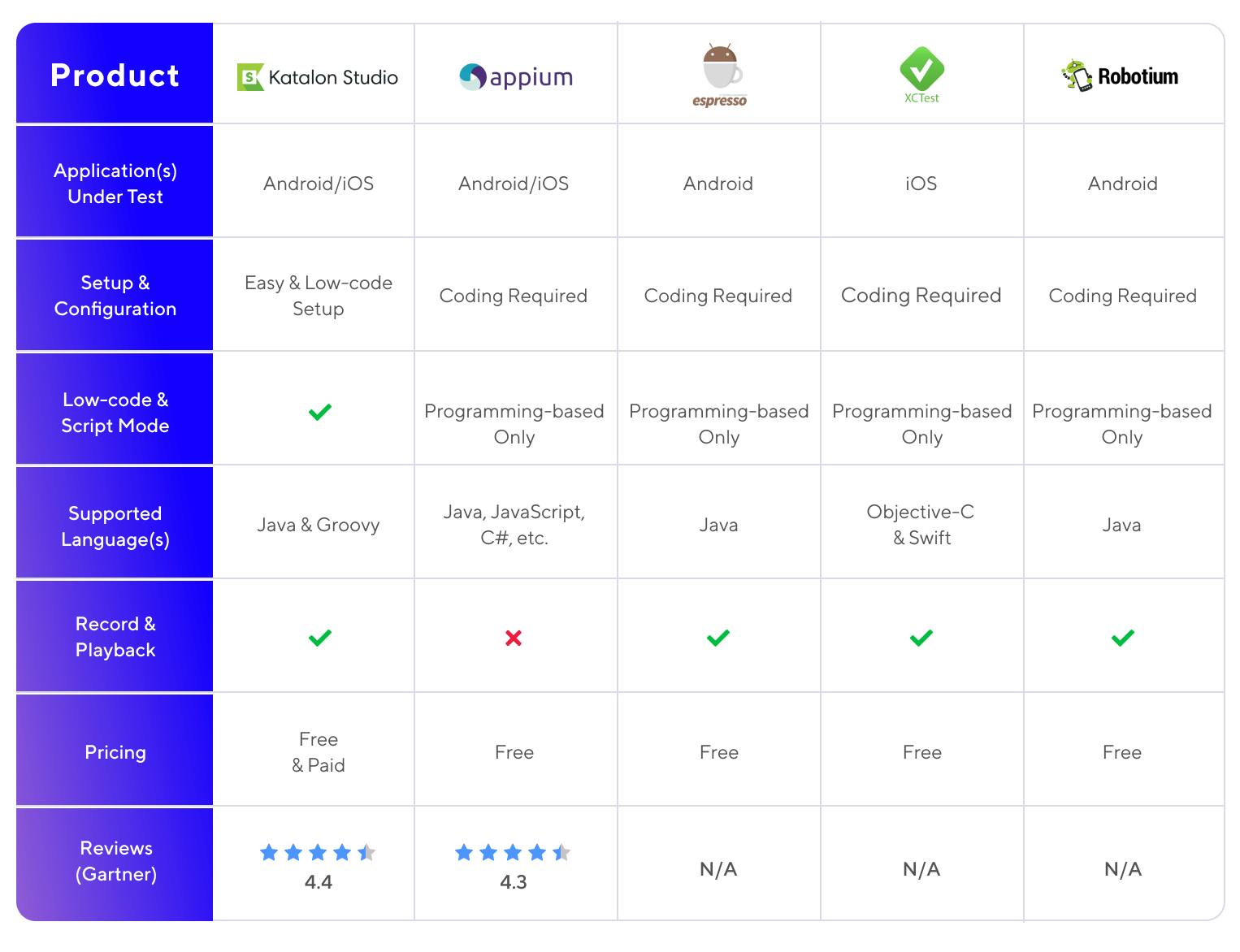
Task: Select the Reviews (Gartner) row header
Action: point(115,861)
